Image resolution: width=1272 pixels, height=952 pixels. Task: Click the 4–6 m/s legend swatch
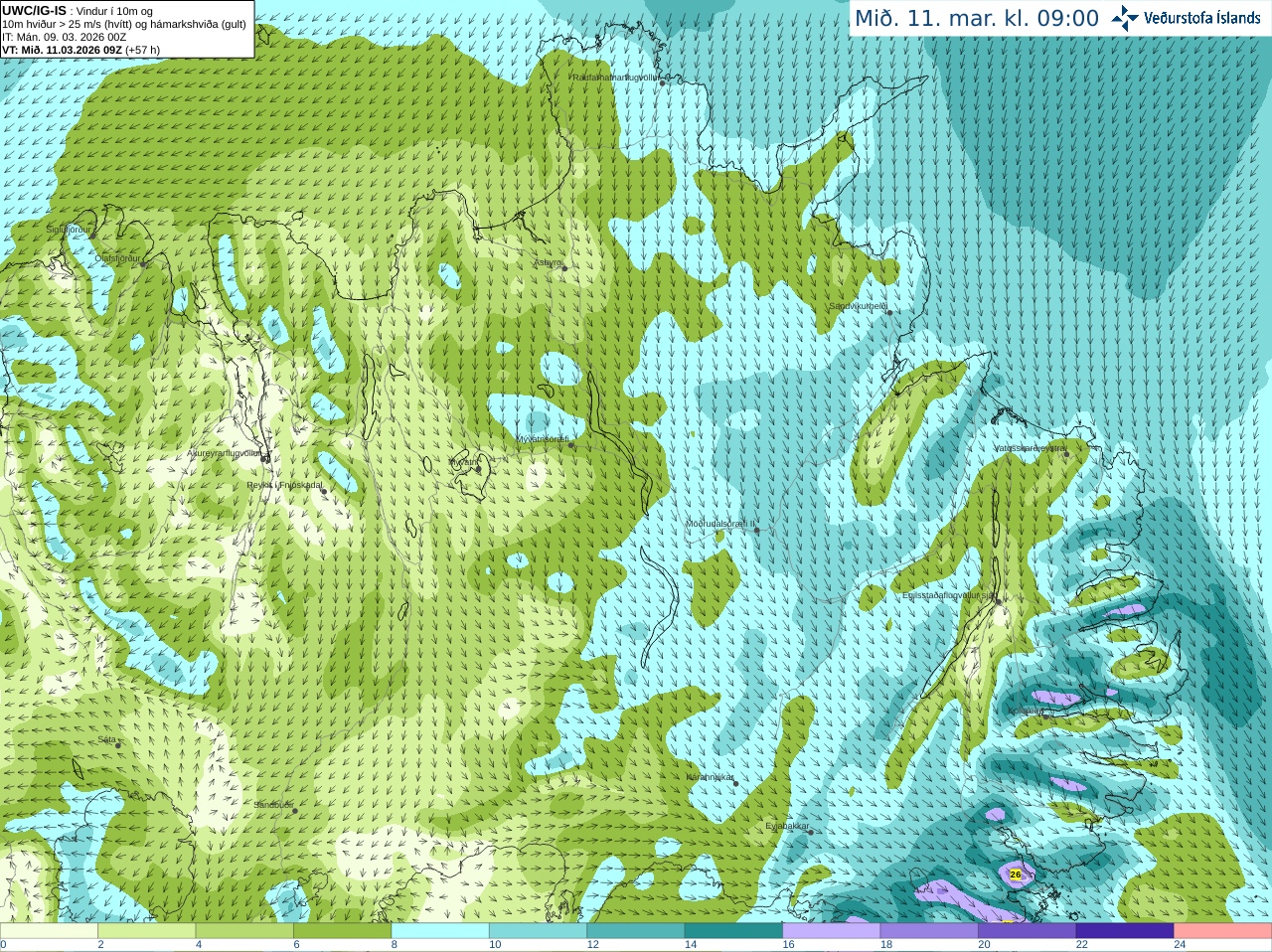coord(244,931)
